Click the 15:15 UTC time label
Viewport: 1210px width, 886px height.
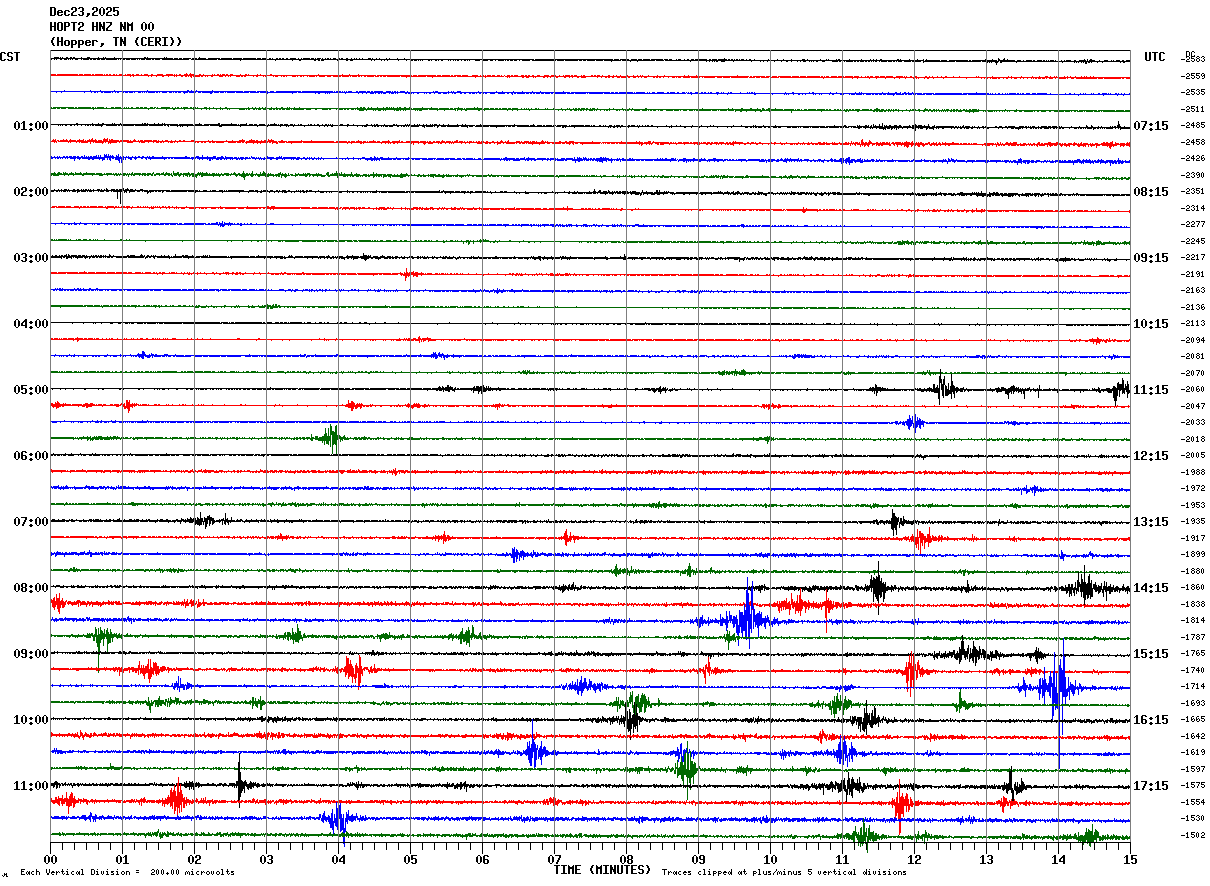point(1151,654)
